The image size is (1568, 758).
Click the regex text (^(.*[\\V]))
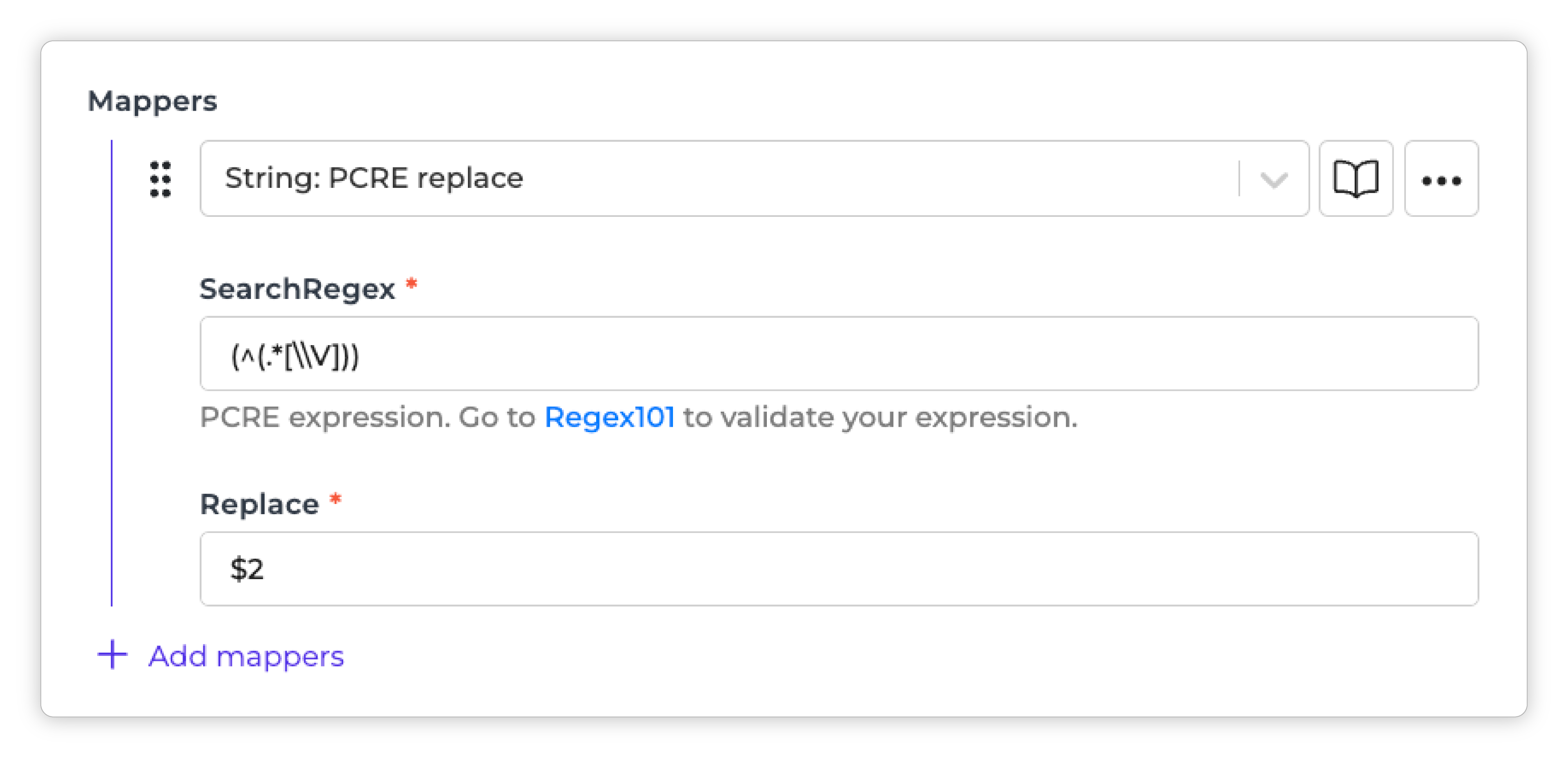295,356
